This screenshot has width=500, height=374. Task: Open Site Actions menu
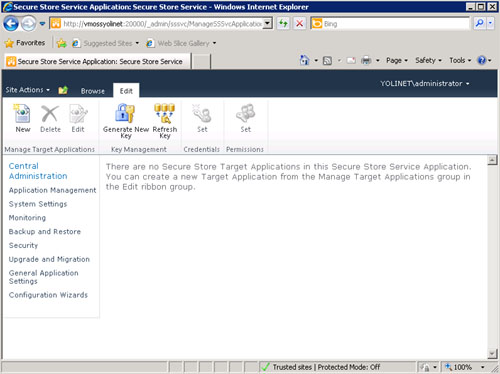(x=28, y=90)
